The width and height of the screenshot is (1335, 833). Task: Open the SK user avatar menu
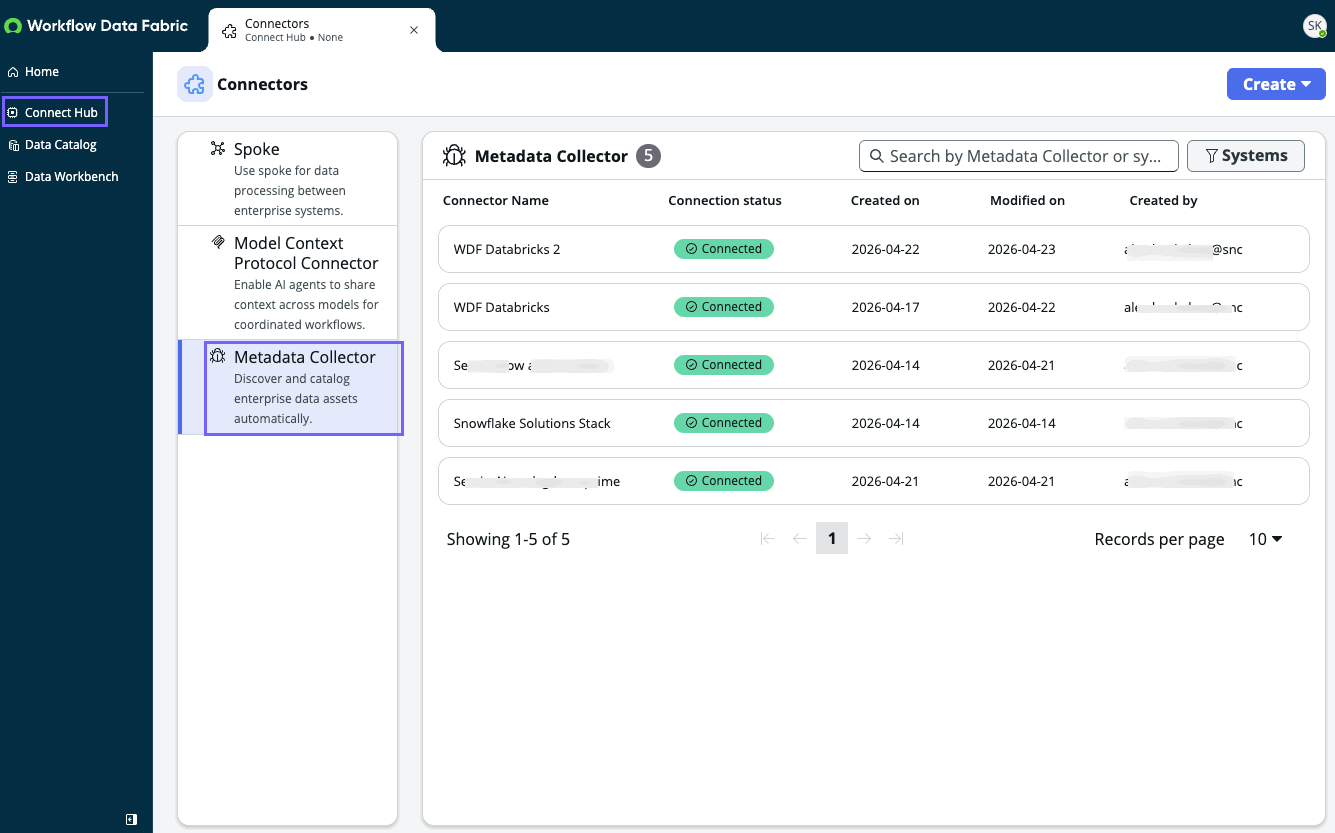(x=1314, y=26)
